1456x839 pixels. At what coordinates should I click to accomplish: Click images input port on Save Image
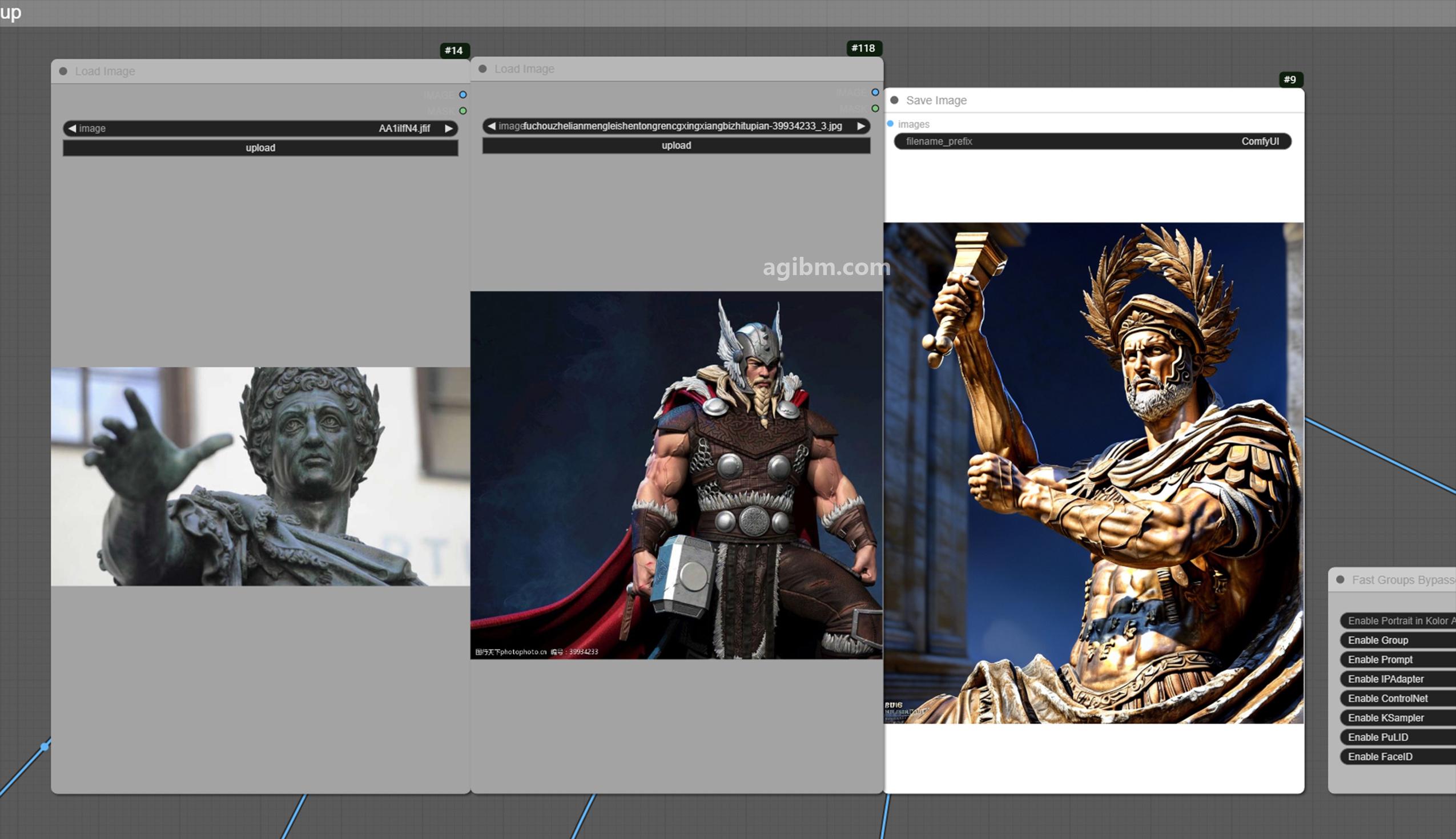891,124
